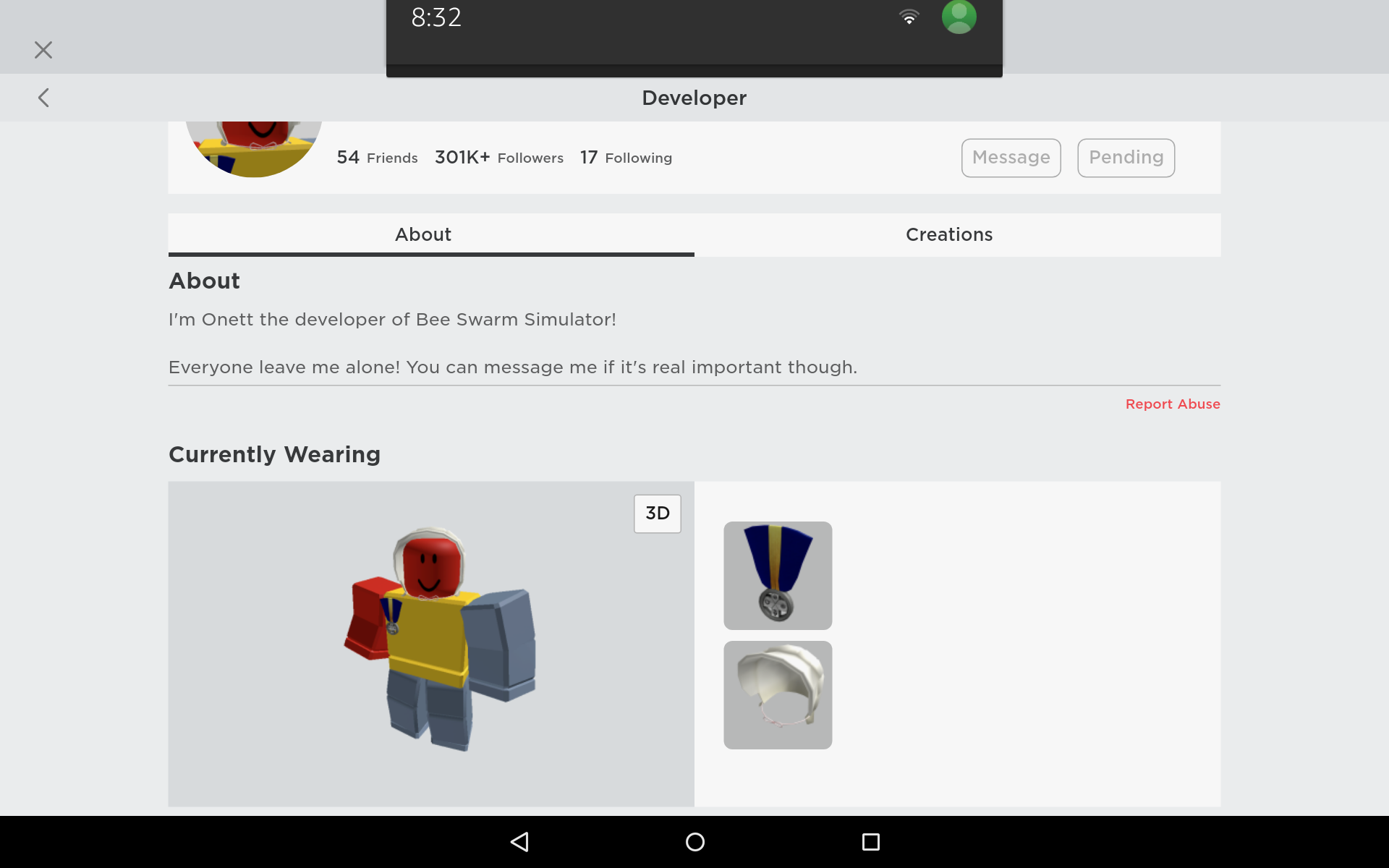
Task: Open the white hood accessory item
Action: tap(778, 695)
